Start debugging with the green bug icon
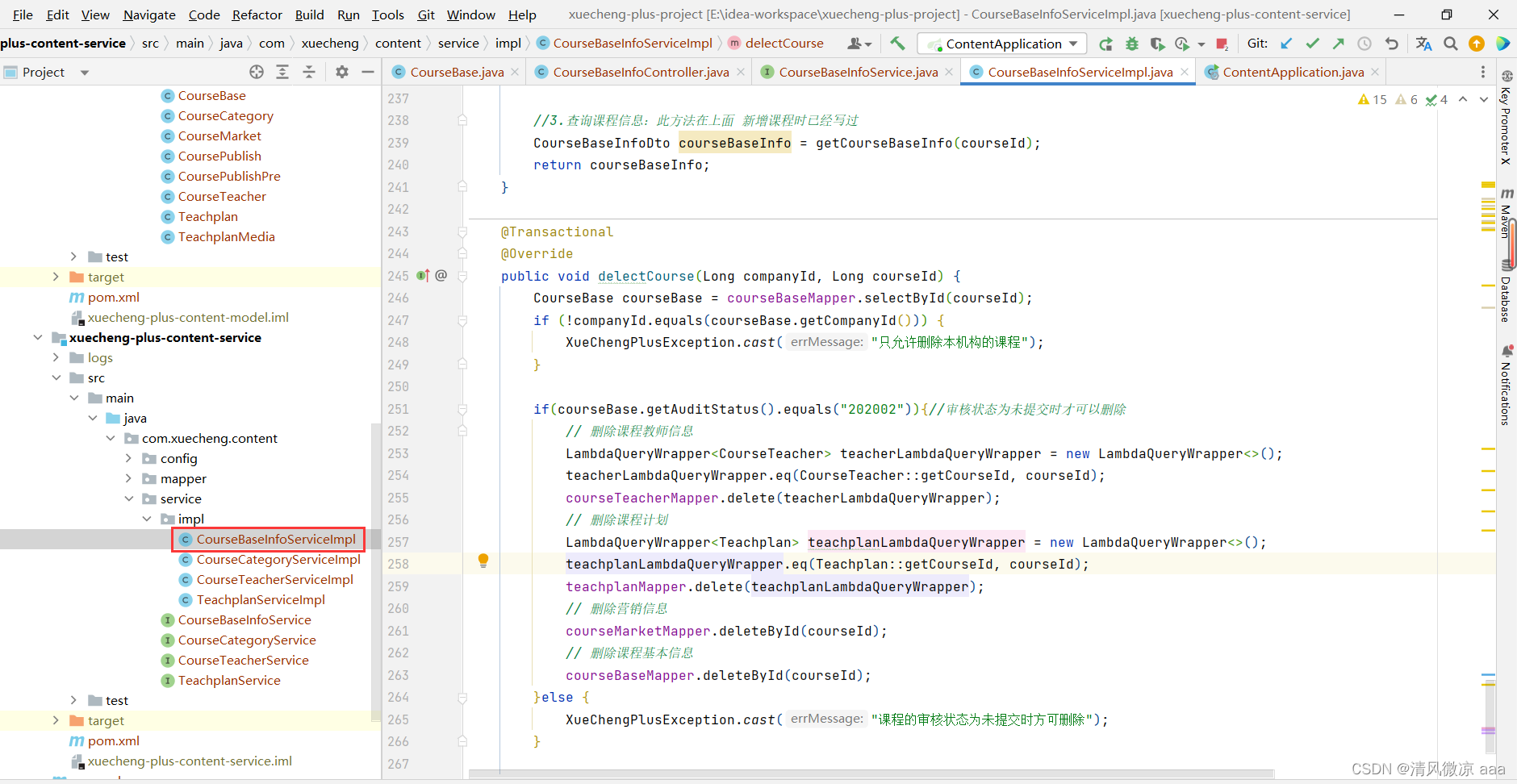The image size is (1517, 784). [1132, 44]
